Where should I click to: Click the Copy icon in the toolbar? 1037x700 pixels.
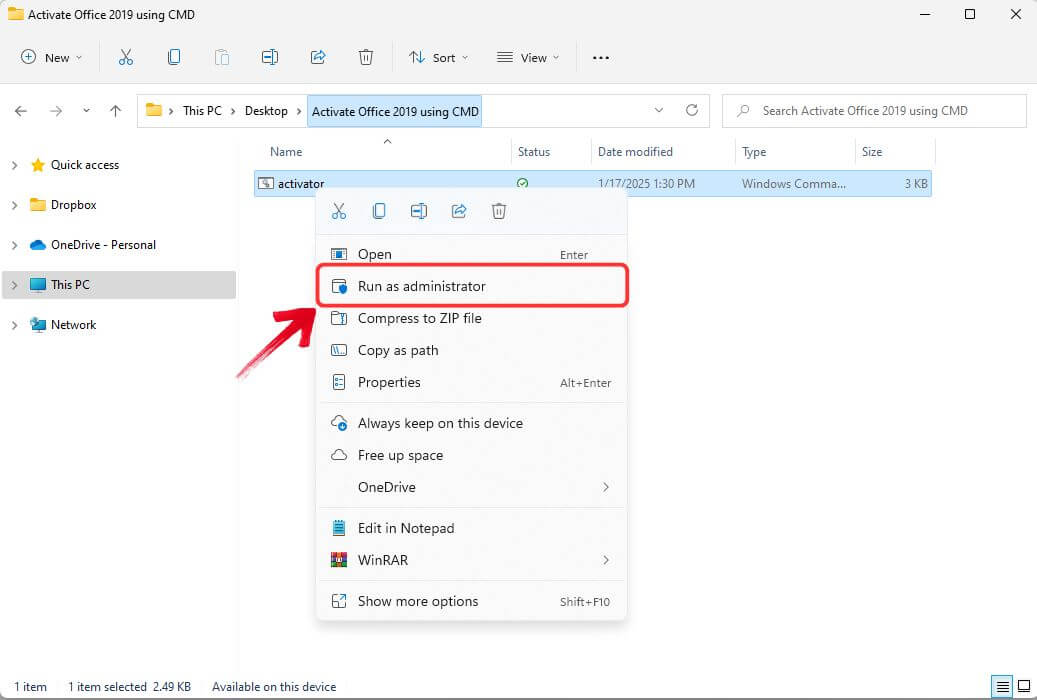pyautogui.click(x=174, y=58)
